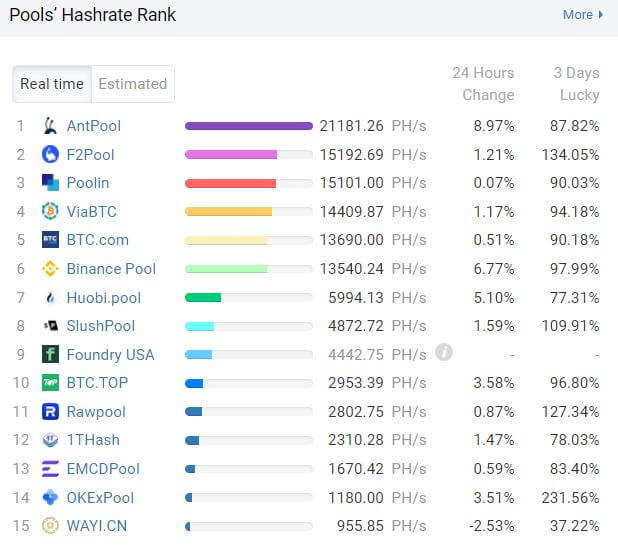Open the WAYI.CN pool link

point(97,526)
